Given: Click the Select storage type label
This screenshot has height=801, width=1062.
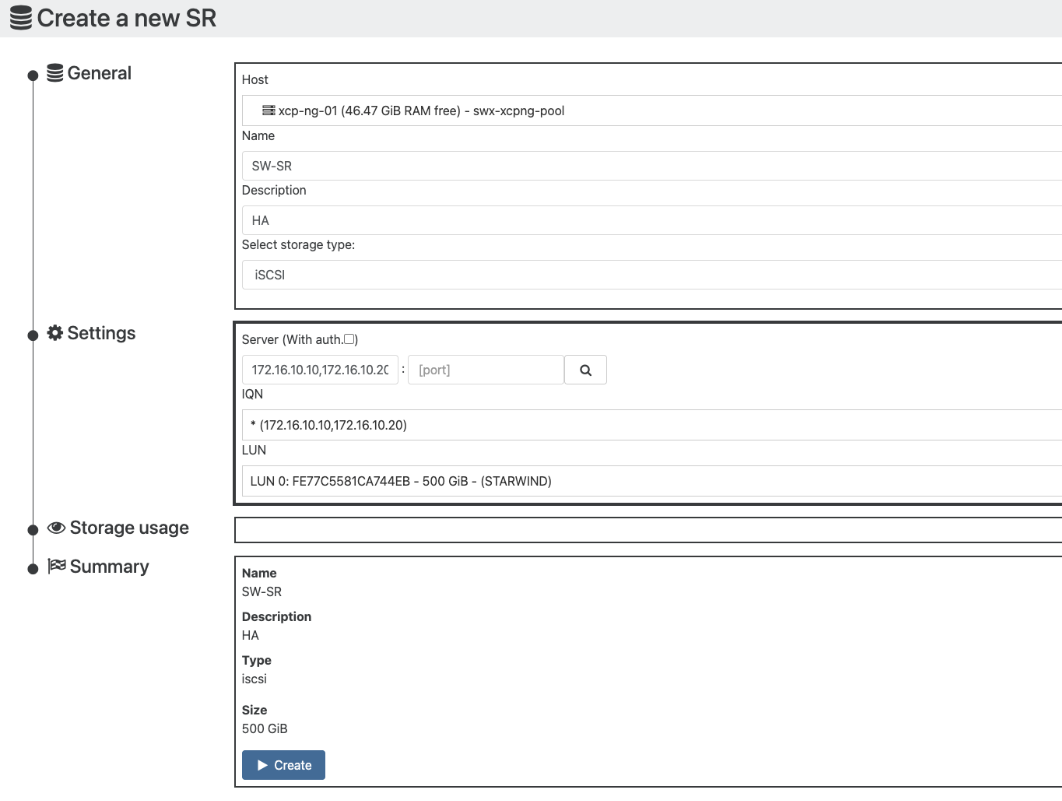Looking at the screenshot, I should coord(298,245).
